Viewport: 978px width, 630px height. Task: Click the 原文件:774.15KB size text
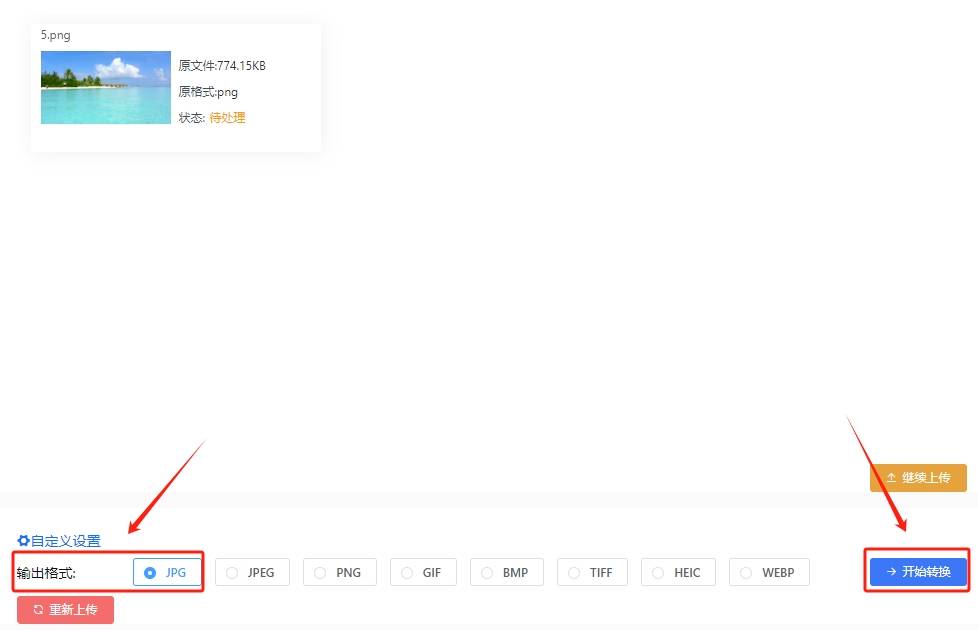222,65
